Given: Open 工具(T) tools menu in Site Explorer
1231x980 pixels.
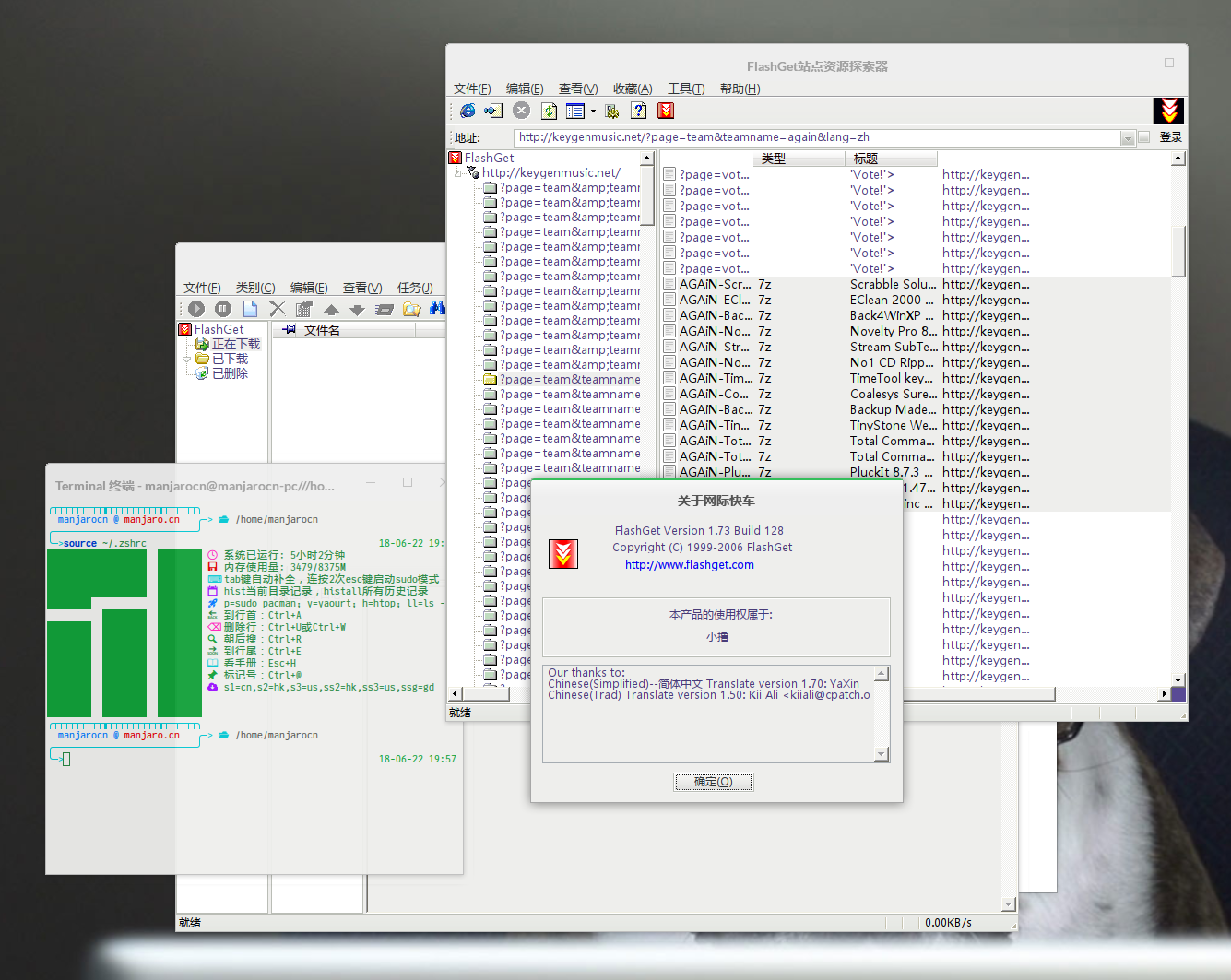Looking at the screenshot, I should point(686,89).
